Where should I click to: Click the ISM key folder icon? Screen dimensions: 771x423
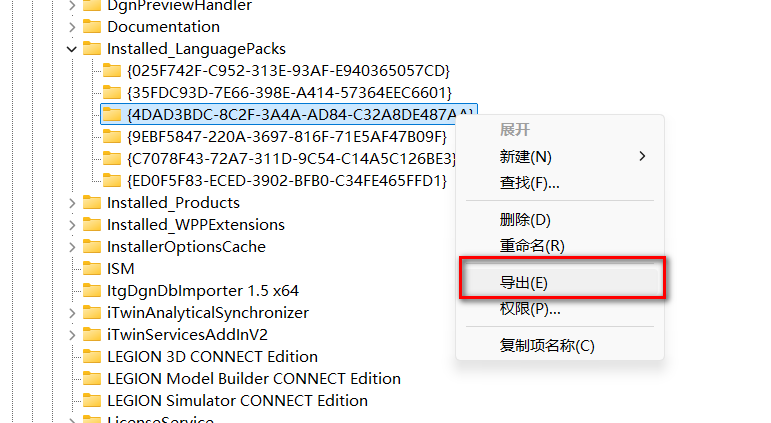(92, 269)
